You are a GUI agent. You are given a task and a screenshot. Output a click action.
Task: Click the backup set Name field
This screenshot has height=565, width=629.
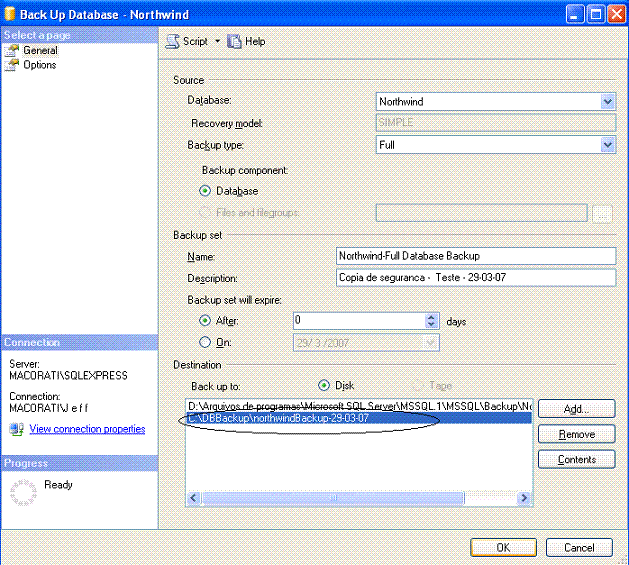[x=476, y=256]
